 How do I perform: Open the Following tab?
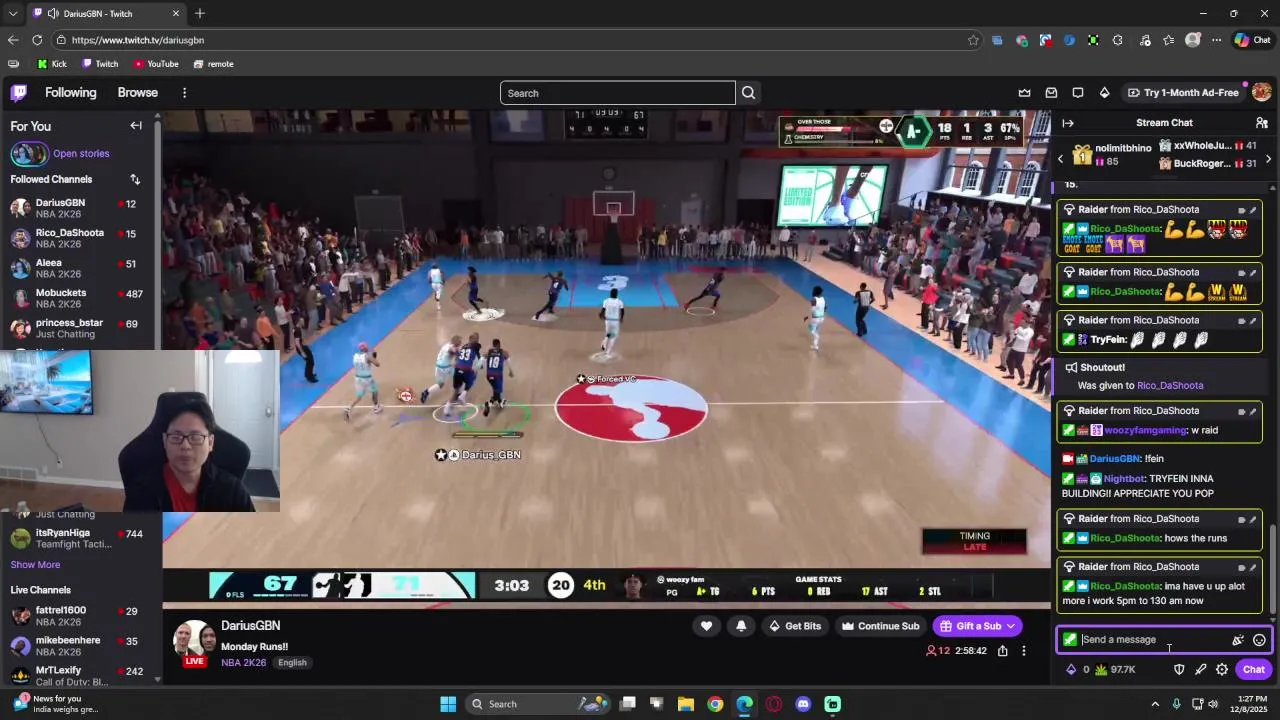(x=71, y=93)
